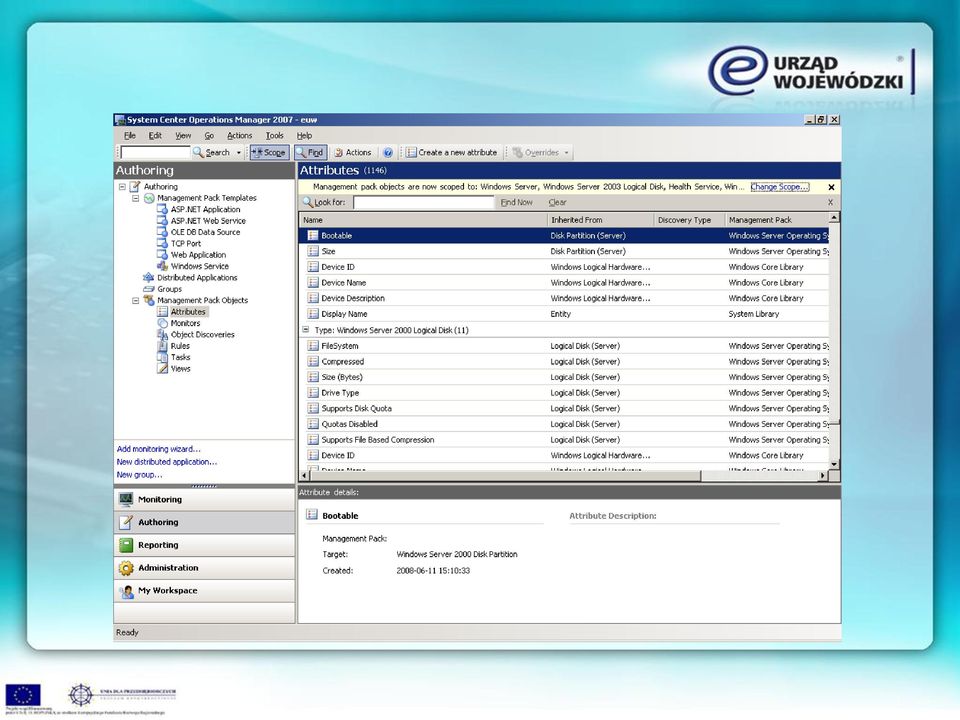Click the Look for input field
This screenshot has height=720, width=960.
[424, 203]
